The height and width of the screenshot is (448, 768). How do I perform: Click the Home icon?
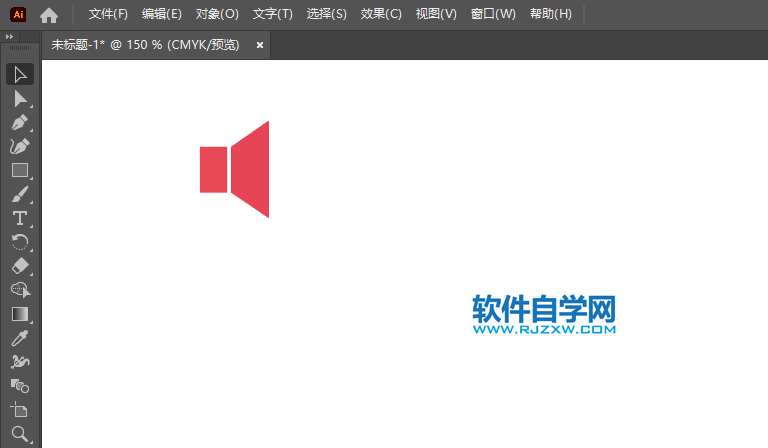[x=49, y=15]
